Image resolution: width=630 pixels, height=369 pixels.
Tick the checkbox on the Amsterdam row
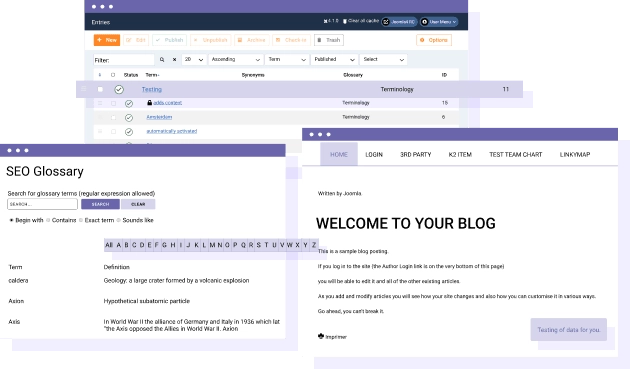pyautogui.click(x=113, y=118)
